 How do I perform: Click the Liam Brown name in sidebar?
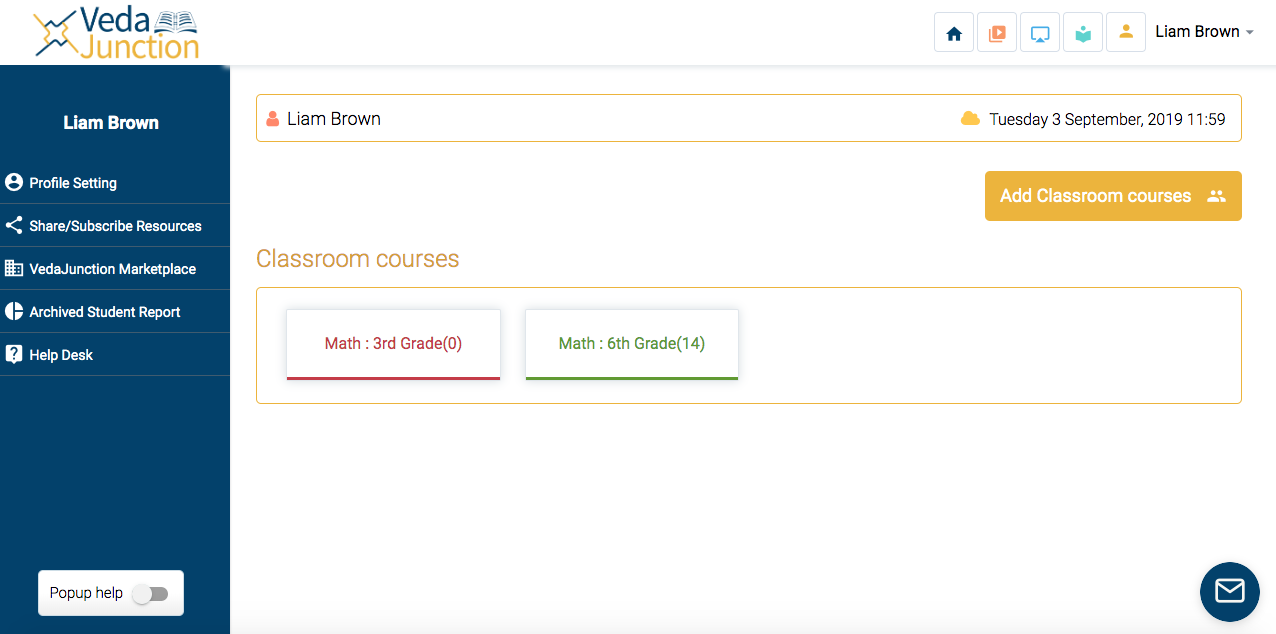point(111,123)
